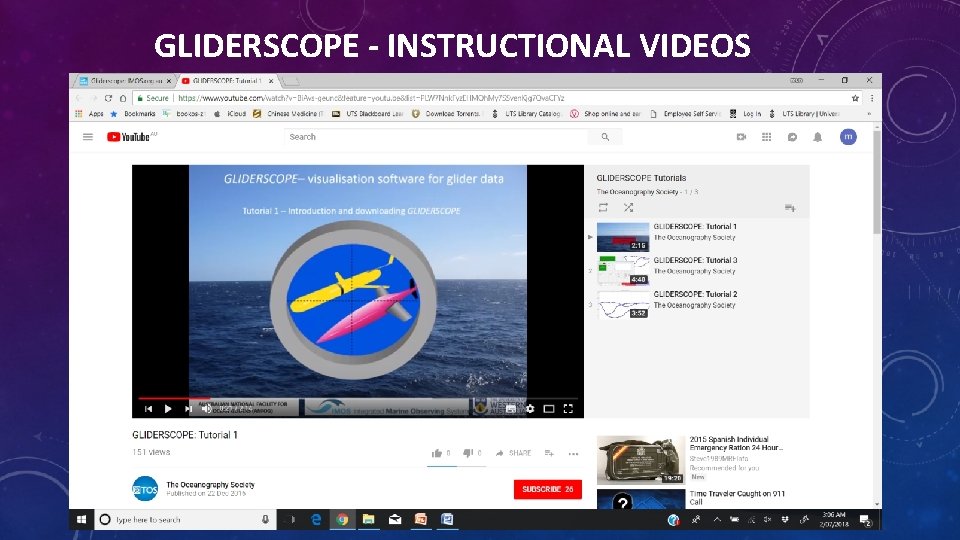Open GLIDERSCOPE: Tutorial 1 playlist thumbnail
960x540 pixels.
click(x=623, y=236)
